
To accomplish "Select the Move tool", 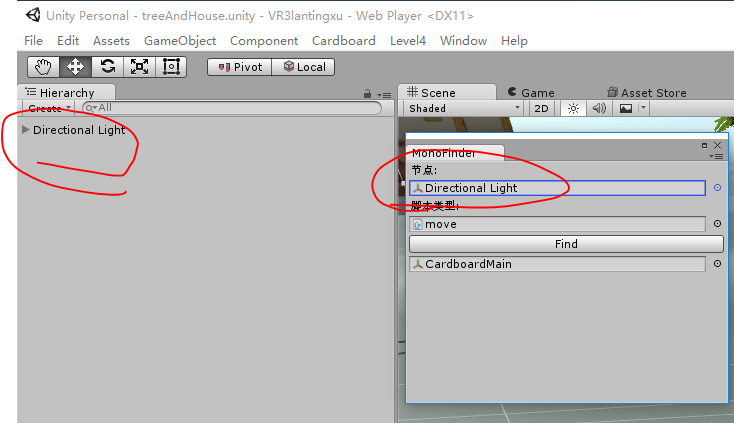I will [x=75, y=67].
